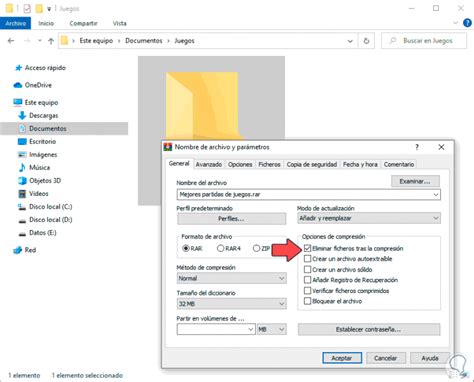Click Este equipo in address breadcrumb
This screenshot has width=474, height=382.
(x=96, y=41)
